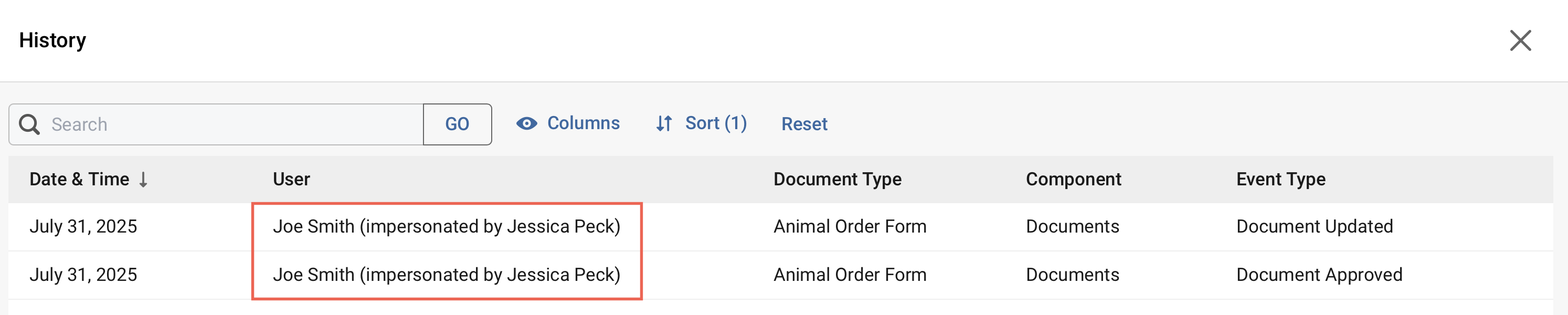Click the eye icon beside Columns

[526, 124]
